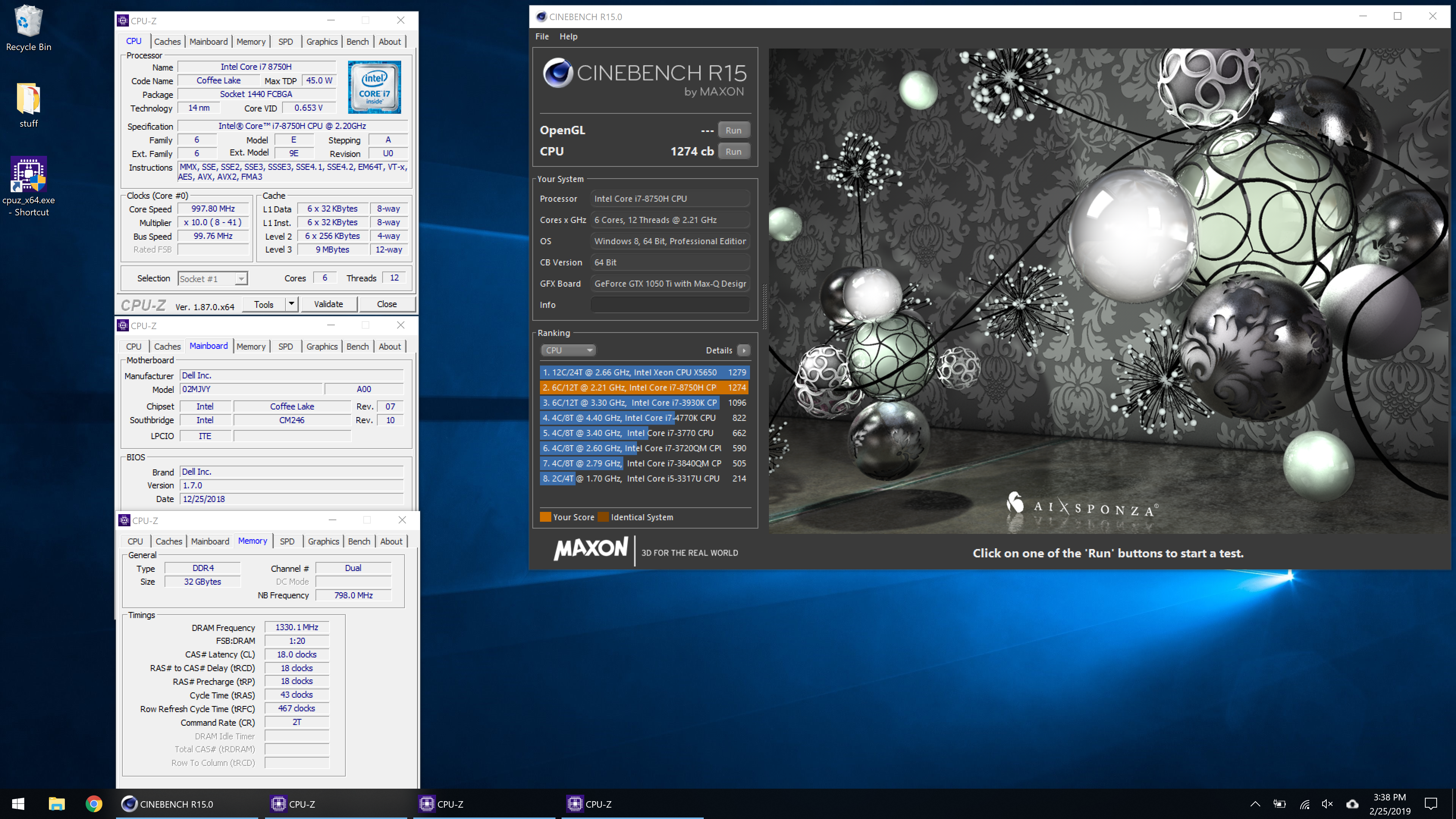Open the Tools dropdown arrow in CPU-Z
The width and height of the screenshot is (1456, 819).
coord(291,303)
